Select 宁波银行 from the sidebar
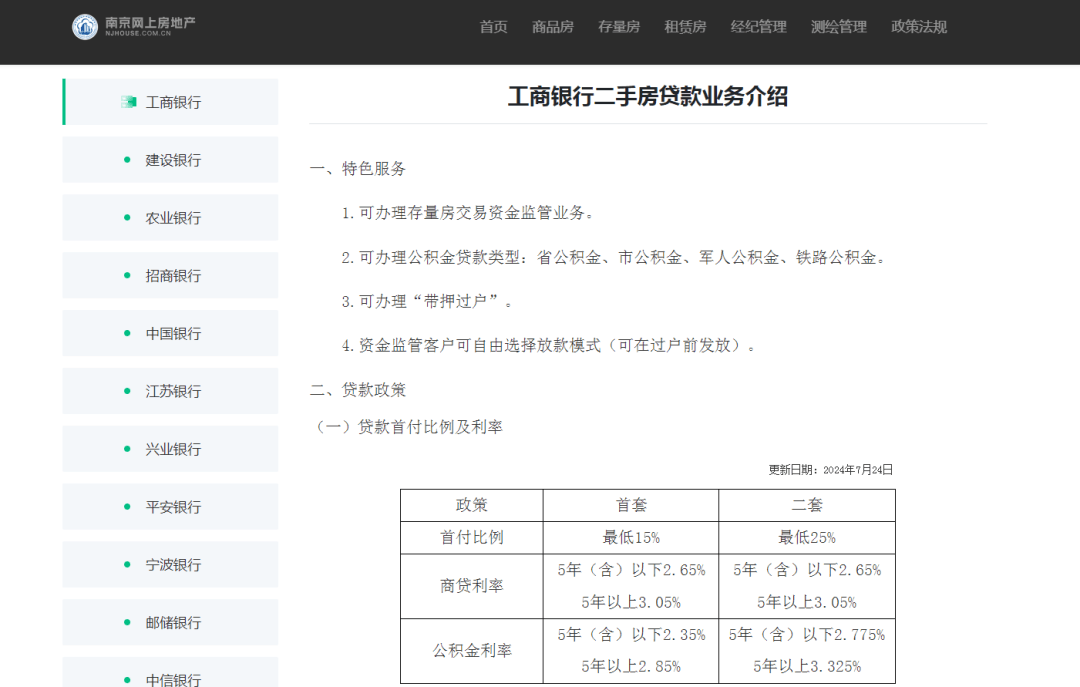This screenshot has height=687, width=1080. tap(172, 565)
